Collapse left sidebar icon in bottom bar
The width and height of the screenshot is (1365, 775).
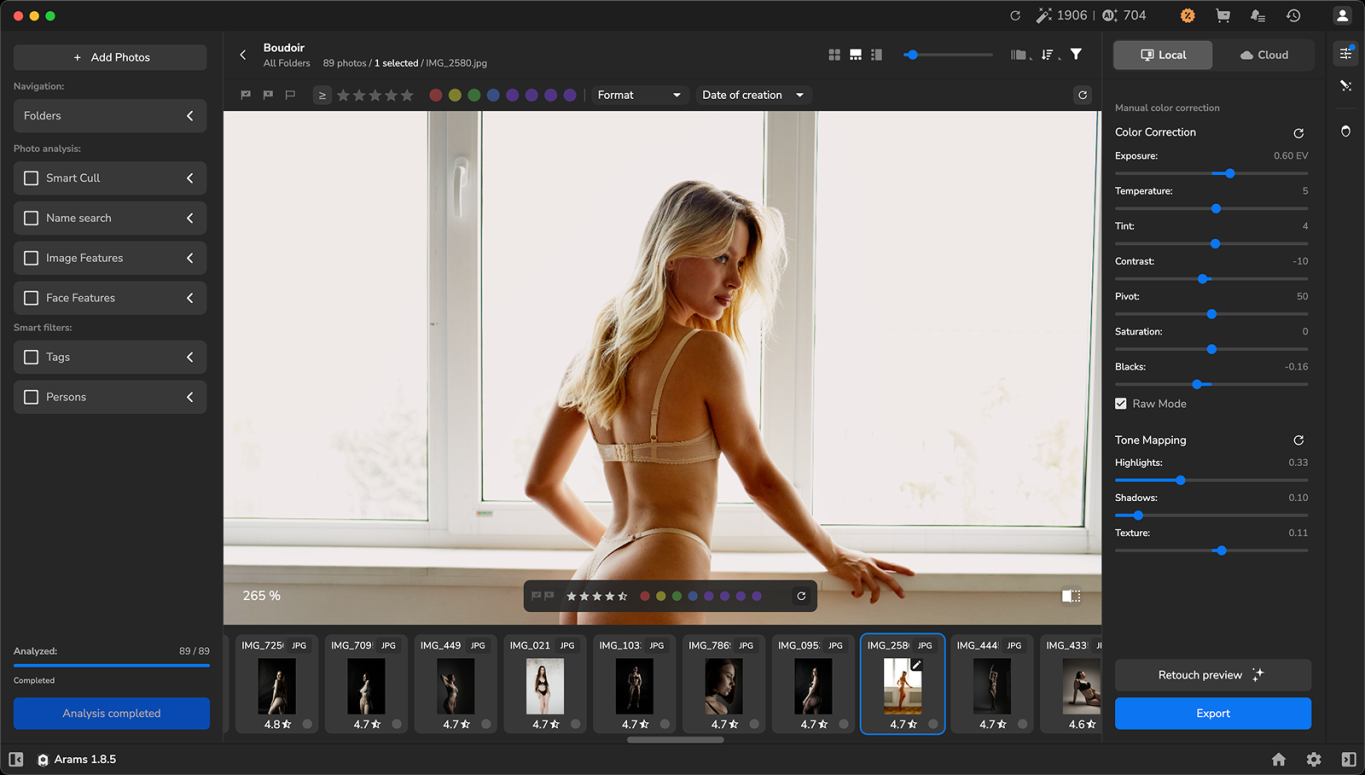click(x=16, y=759)
